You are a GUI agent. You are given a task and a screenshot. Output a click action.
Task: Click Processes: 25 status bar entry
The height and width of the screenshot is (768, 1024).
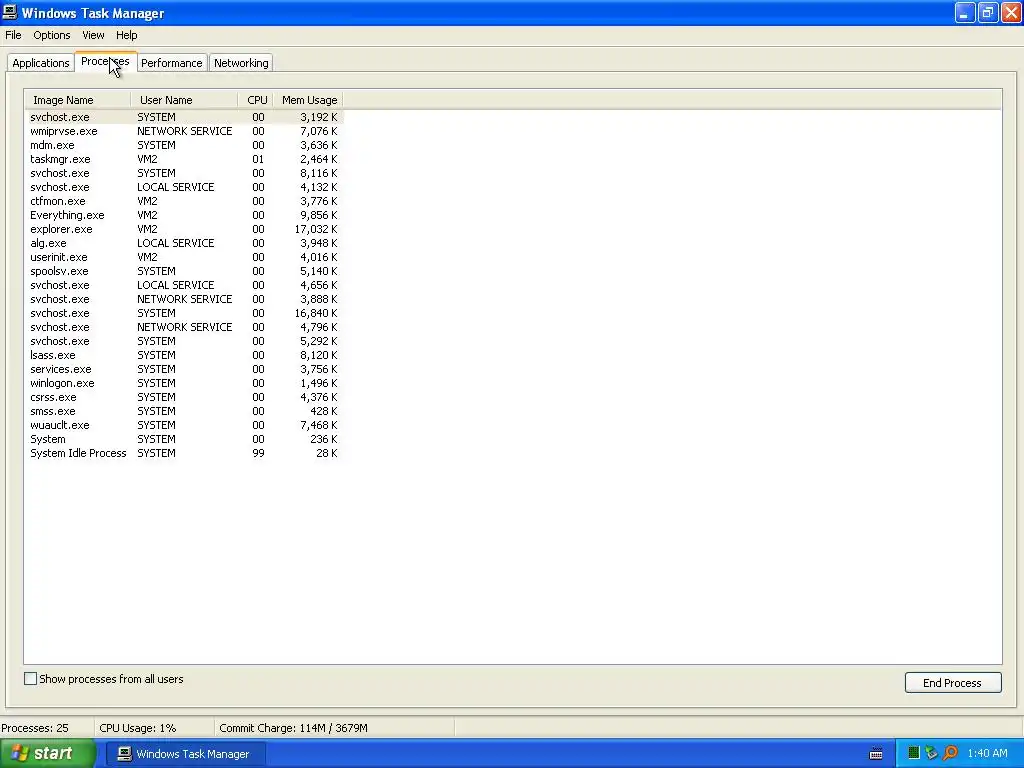[x=35, y=728]
